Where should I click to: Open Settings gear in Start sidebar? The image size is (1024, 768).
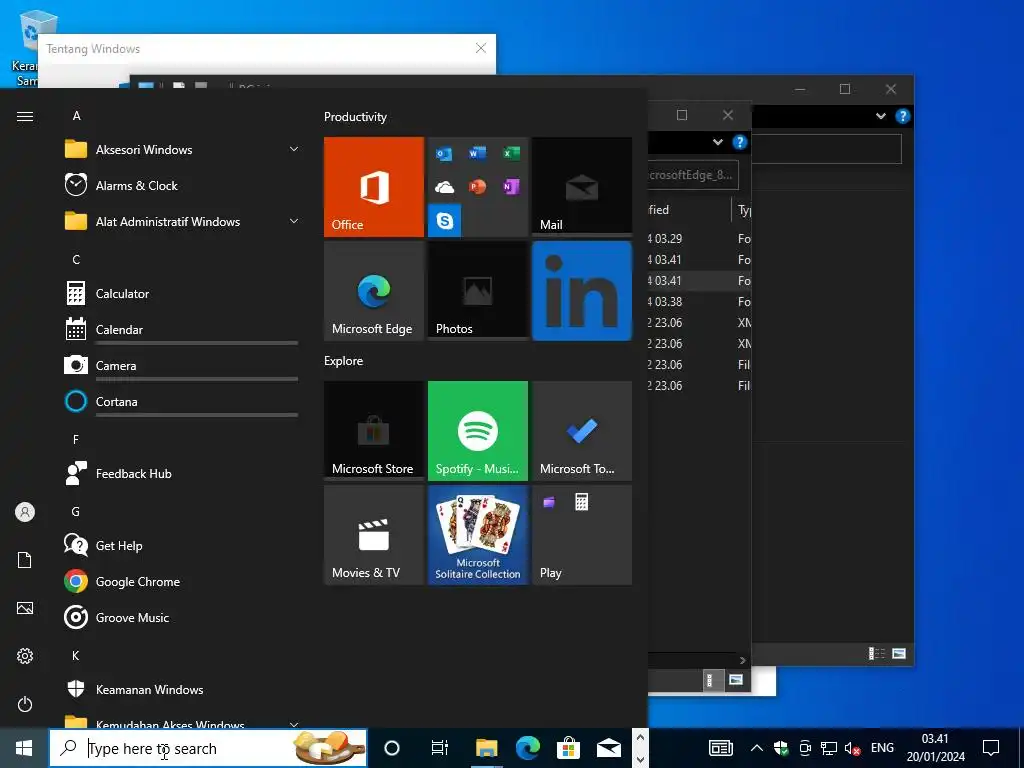click(x=25, y=656)
